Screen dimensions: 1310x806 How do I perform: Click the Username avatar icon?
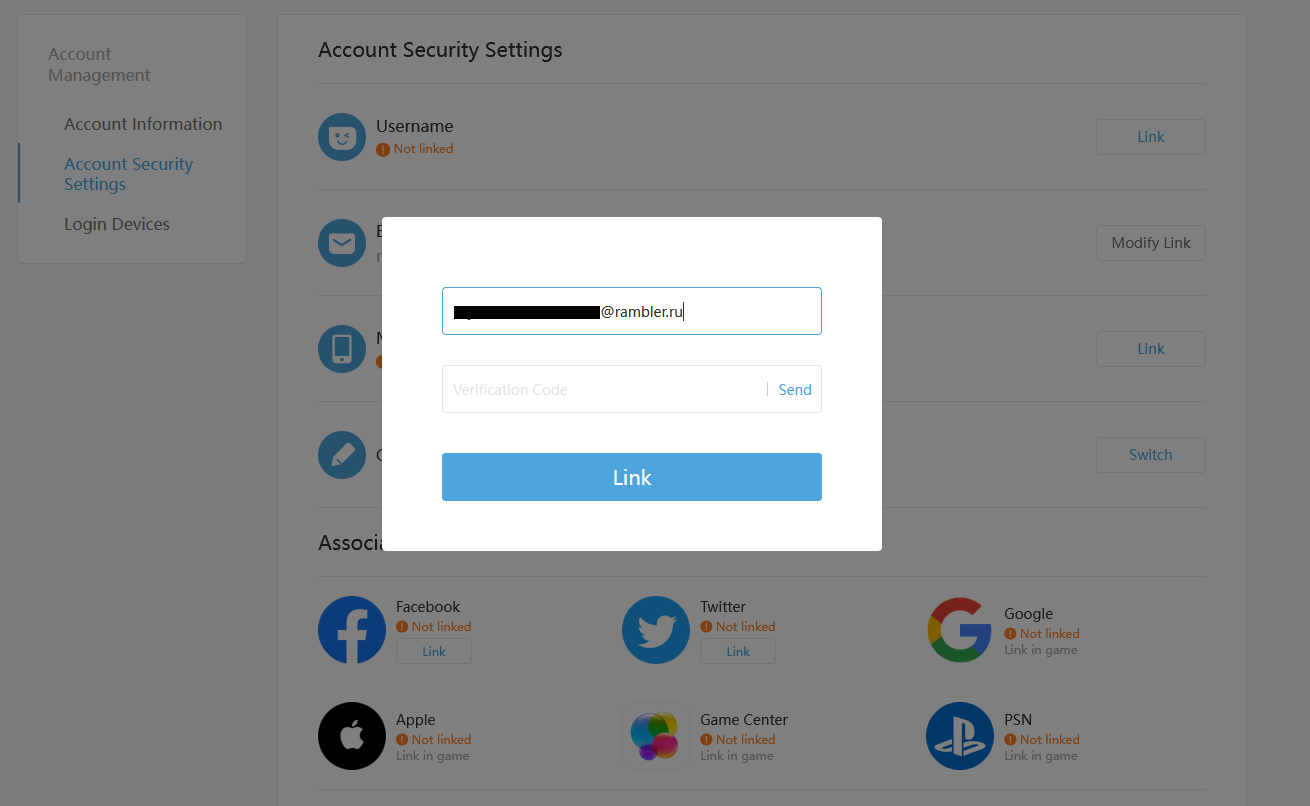click(x=342, y=137)
